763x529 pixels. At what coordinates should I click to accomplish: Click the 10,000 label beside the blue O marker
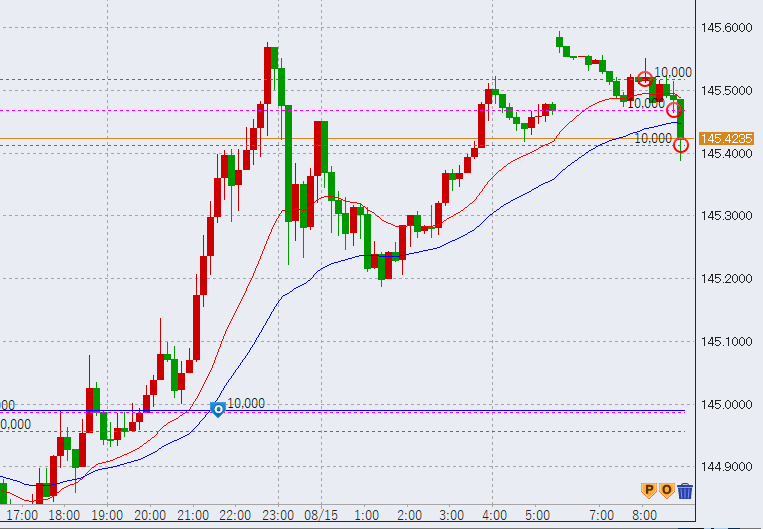tap(246, 403)
